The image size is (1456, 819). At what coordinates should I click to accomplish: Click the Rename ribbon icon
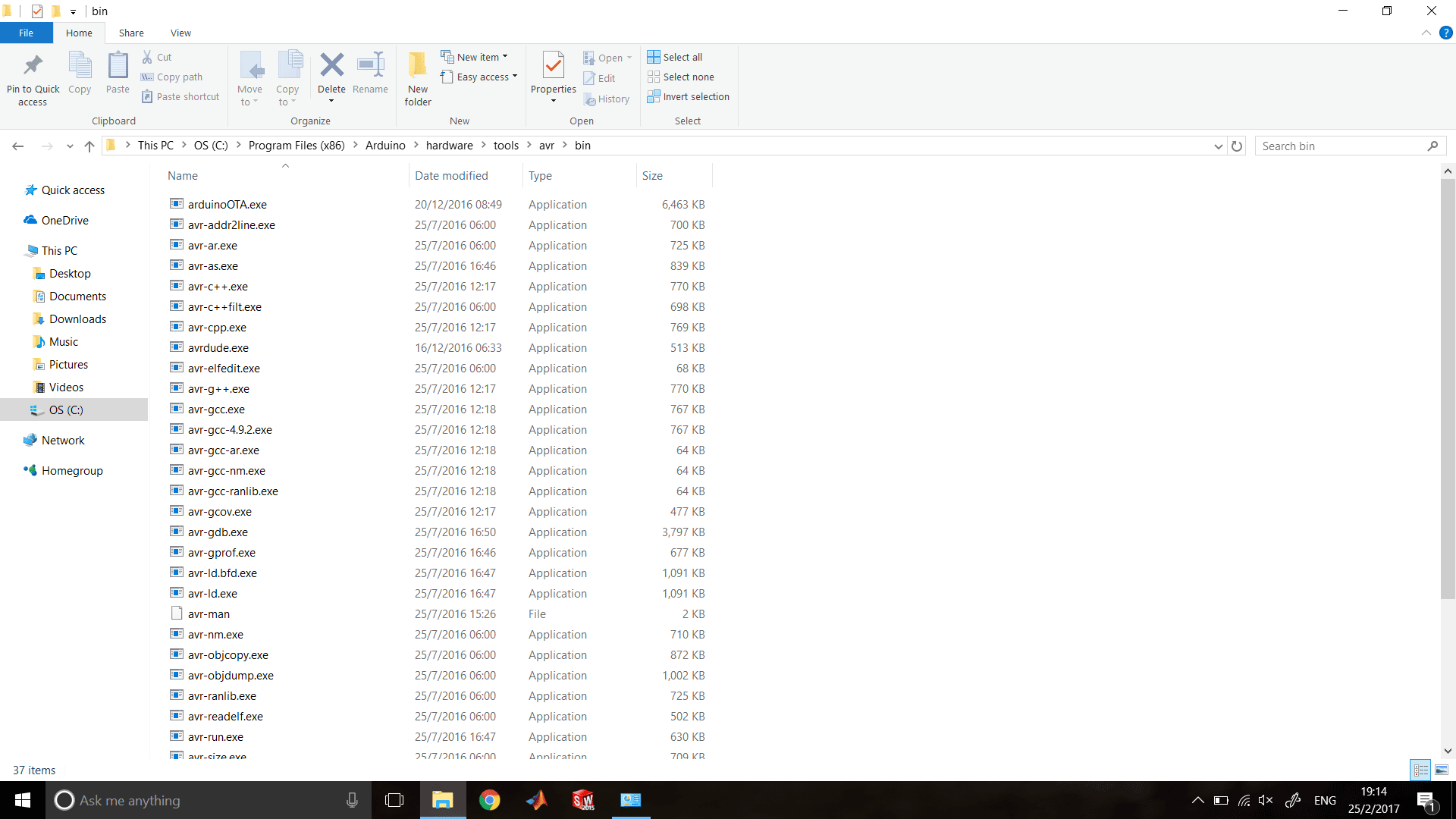[370, 65]
